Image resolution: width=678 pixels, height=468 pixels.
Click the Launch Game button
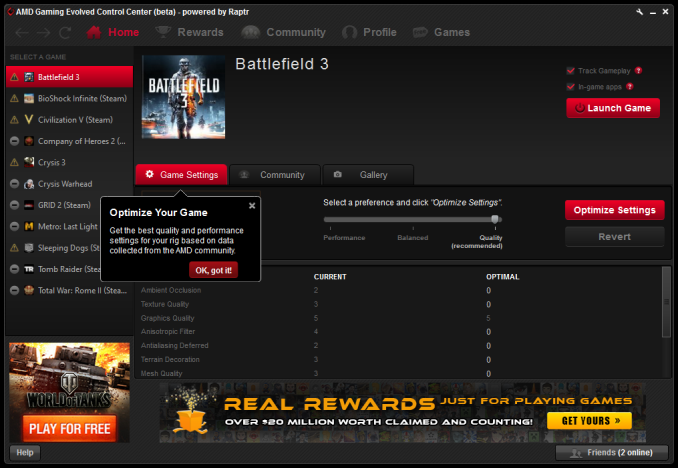click(613, 108)
